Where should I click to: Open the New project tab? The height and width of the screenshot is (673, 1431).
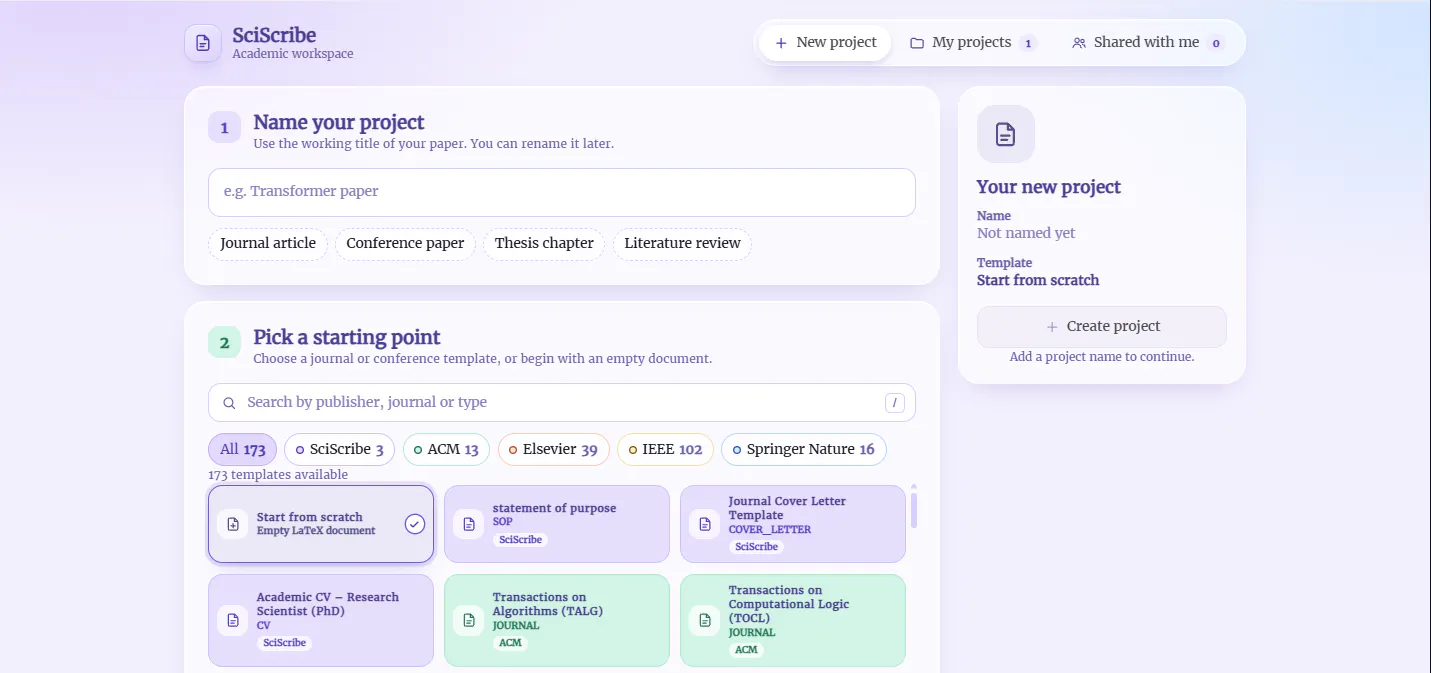point(825,43)
